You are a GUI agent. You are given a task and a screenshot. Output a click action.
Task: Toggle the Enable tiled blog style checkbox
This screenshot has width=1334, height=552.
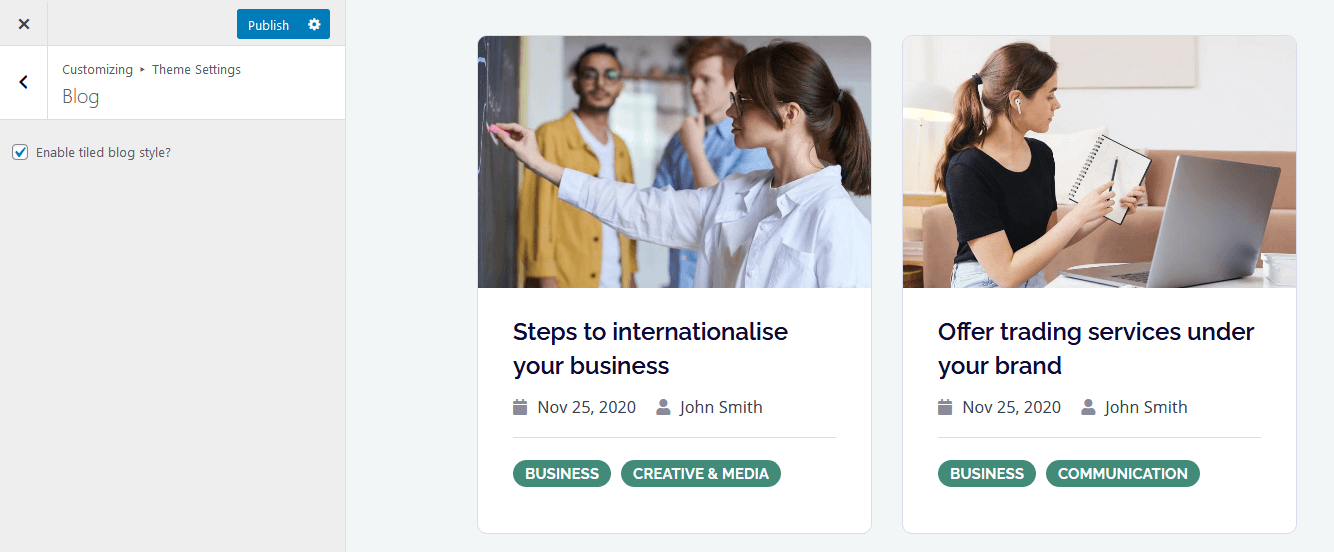[20, 152]
